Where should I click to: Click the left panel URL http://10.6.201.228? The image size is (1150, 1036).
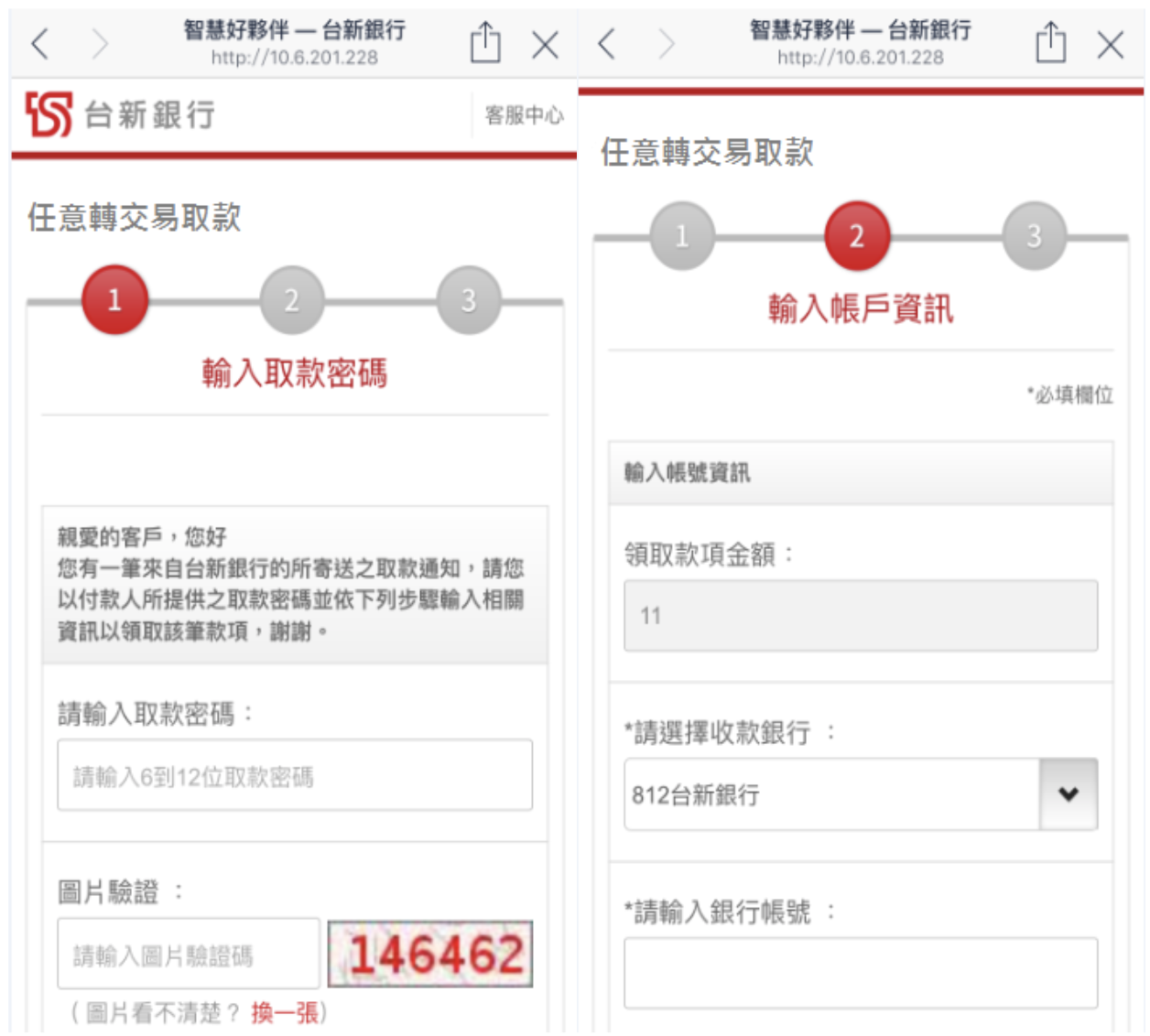pyautogui.click(x=294, y=58)
